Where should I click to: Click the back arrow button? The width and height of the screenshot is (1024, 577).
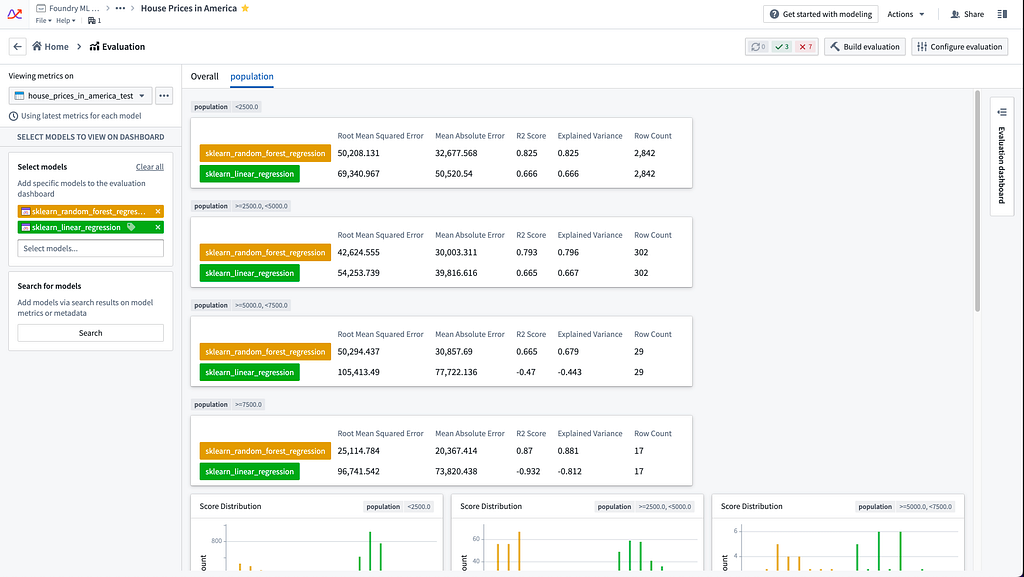coord(18,46)
